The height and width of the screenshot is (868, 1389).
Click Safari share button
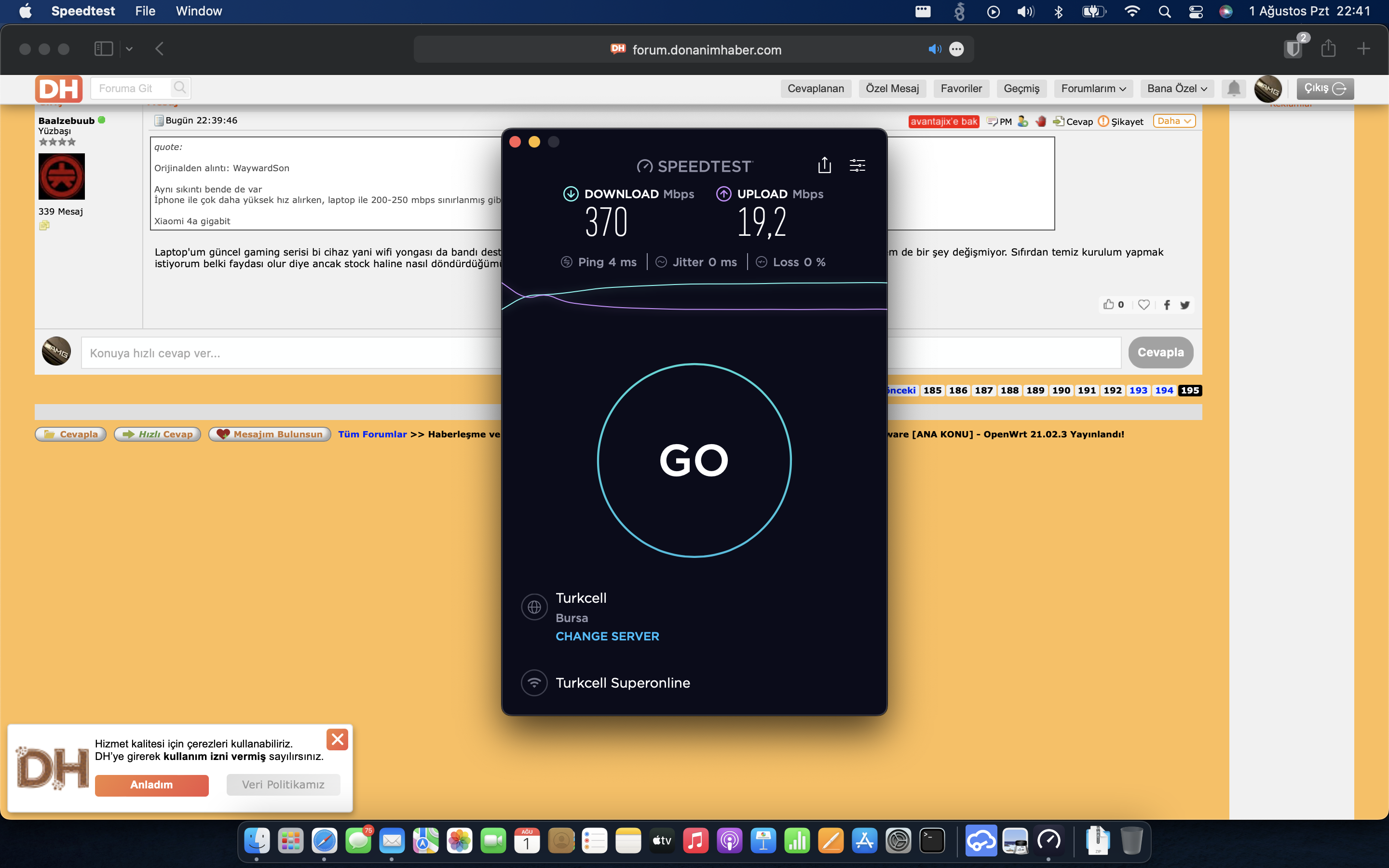[x=1328, y=48]
